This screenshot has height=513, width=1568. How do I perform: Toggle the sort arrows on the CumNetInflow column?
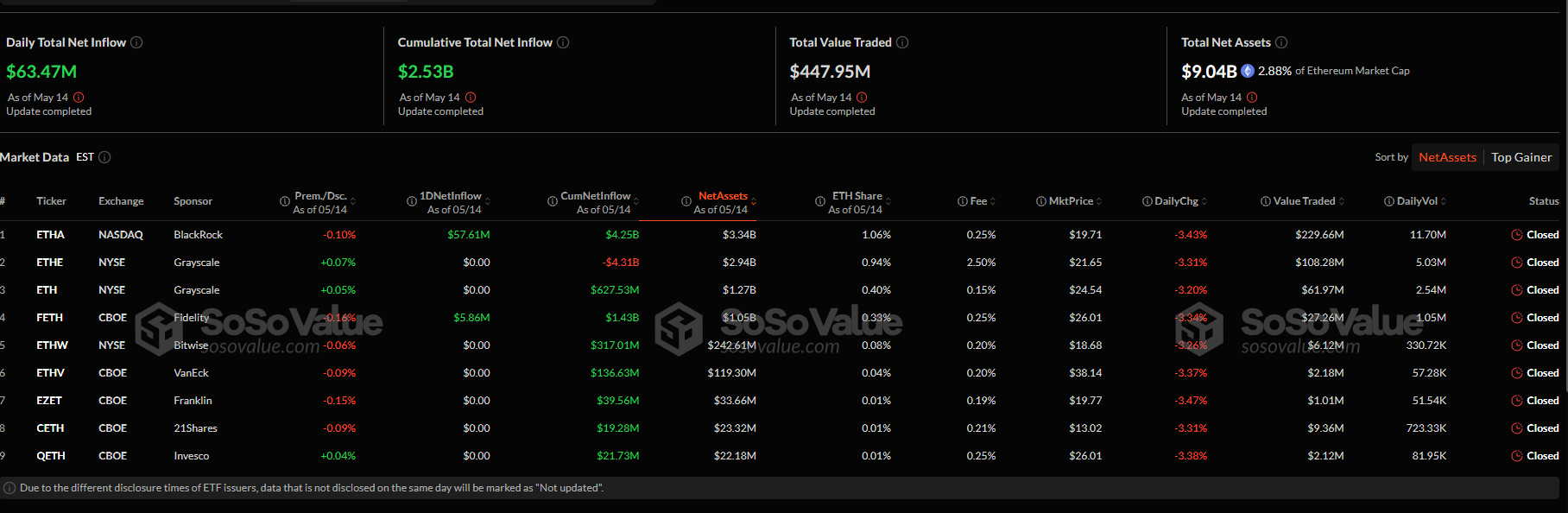point(636,201)
